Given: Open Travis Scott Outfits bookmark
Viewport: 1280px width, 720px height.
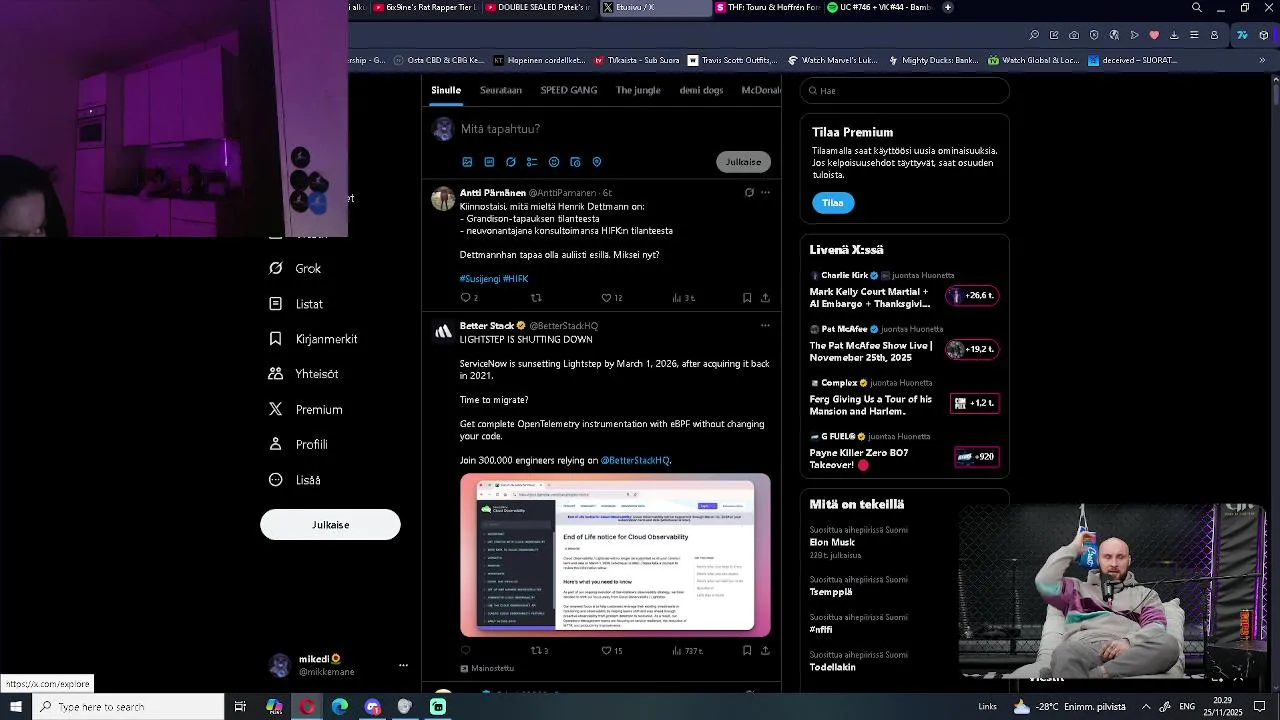Looking at the screenshot, I should (732, 60).
